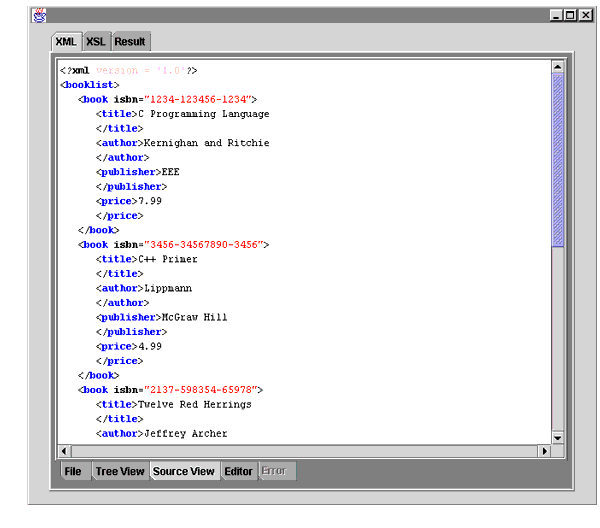
Task: Select the File tab at bottom
Action: [x=73, y=471]
